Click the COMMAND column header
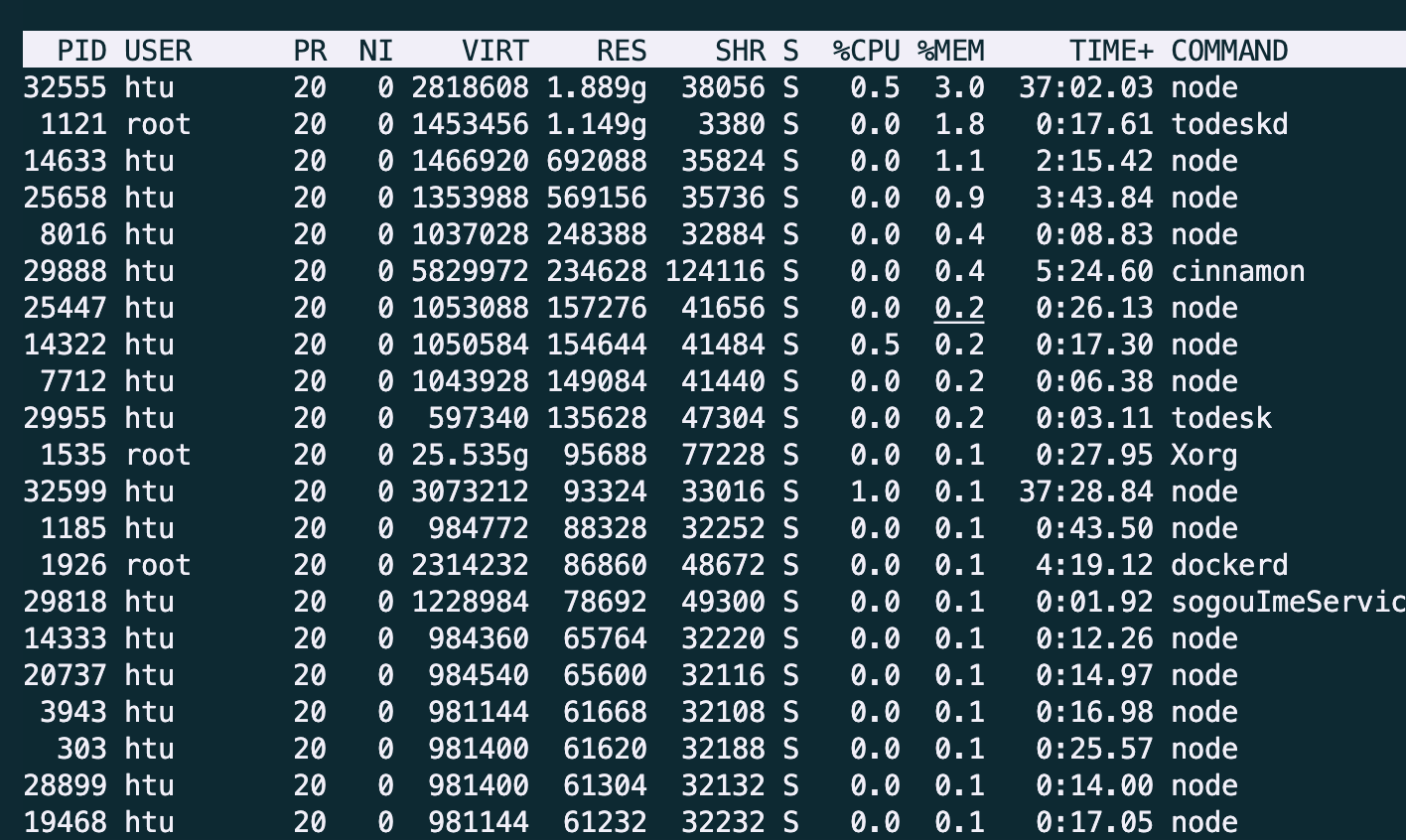This screenshot has width=1406, height=840. [1229, 51]
